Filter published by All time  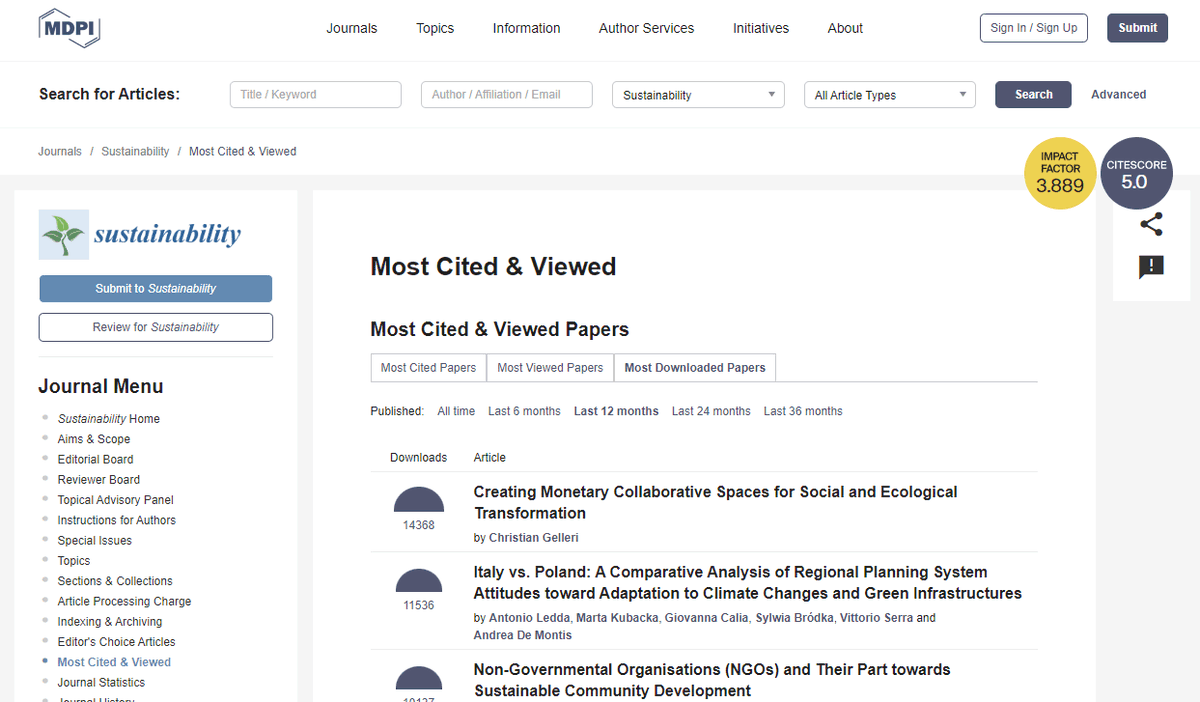456,411
